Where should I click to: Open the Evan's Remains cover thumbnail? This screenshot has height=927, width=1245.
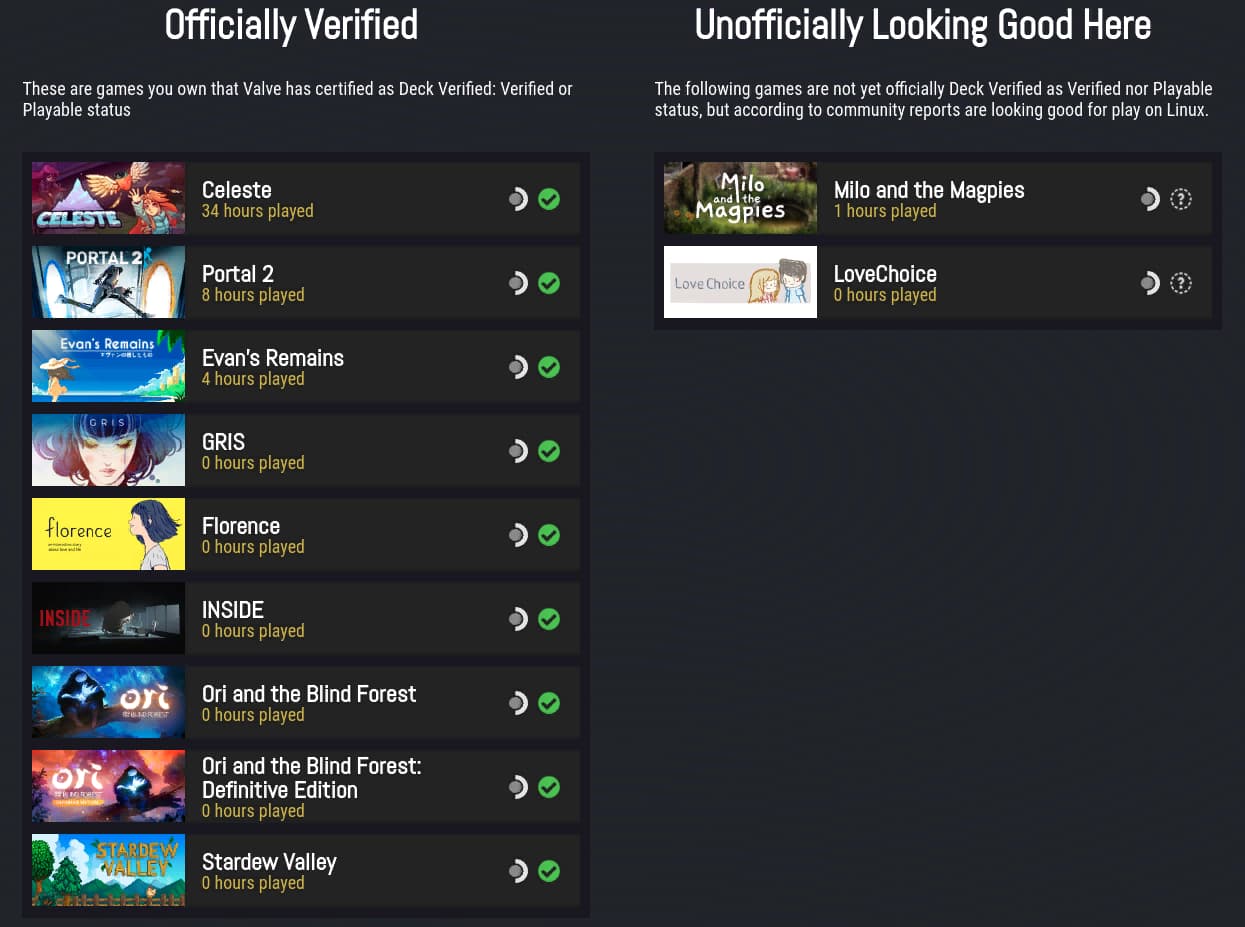click(x=108, y=366)
